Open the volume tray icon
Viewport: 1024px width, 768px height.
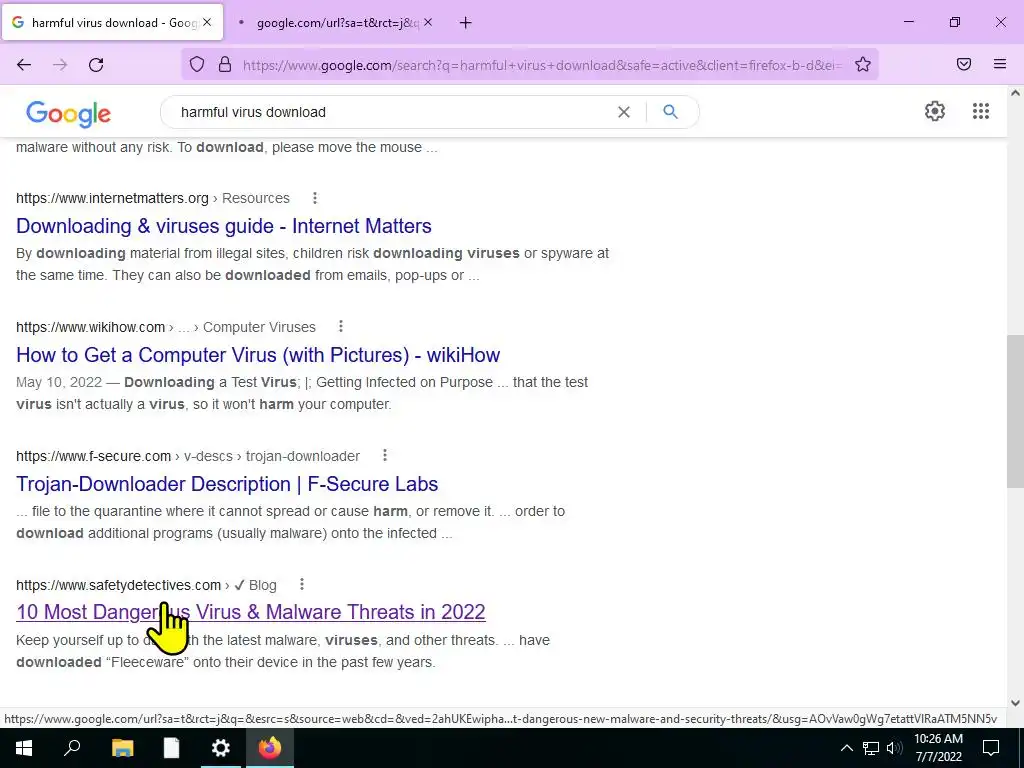894,748
